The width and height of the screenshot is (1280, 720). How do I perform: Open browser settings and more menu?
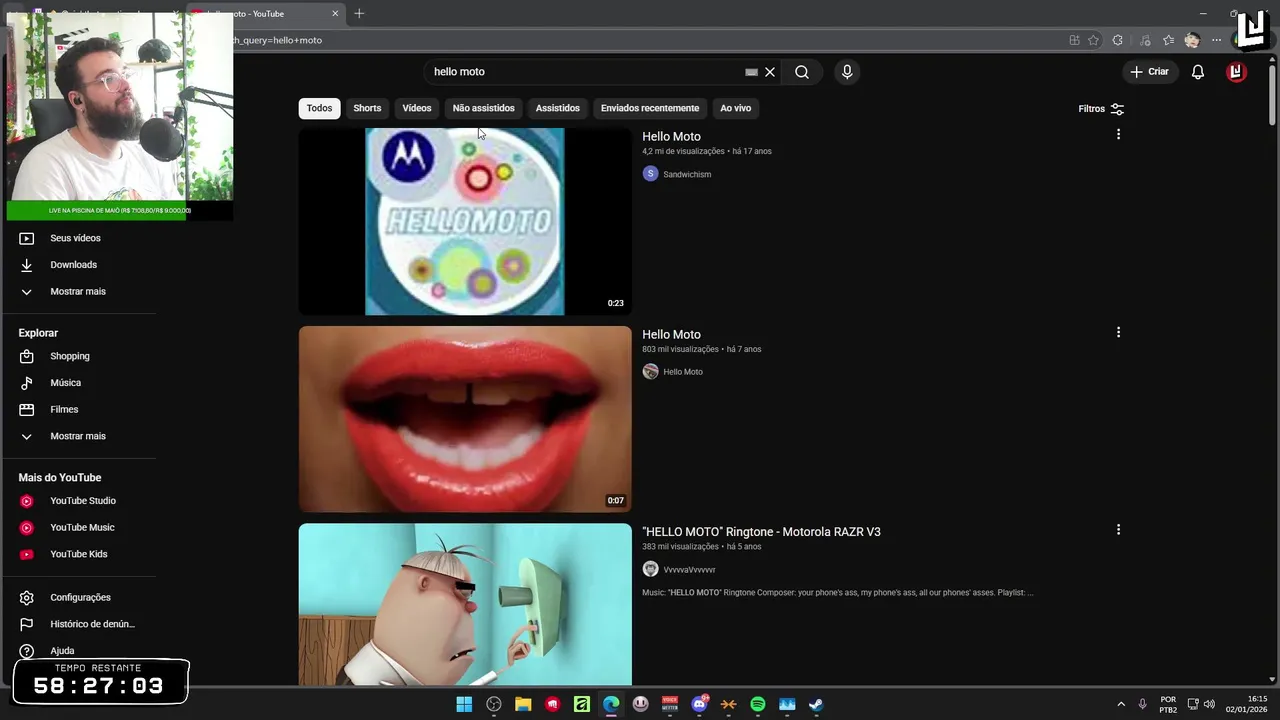1216,41
